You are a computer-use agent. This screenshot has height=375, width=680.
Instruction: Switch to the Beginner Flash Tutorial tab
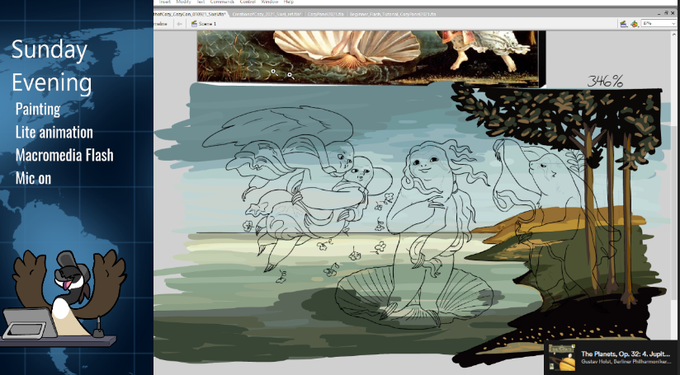392,14
